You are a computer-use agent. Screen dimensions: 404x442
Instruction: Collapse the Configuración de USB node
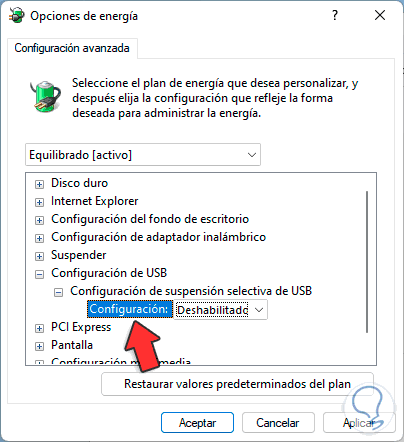(x=39, y=274)
